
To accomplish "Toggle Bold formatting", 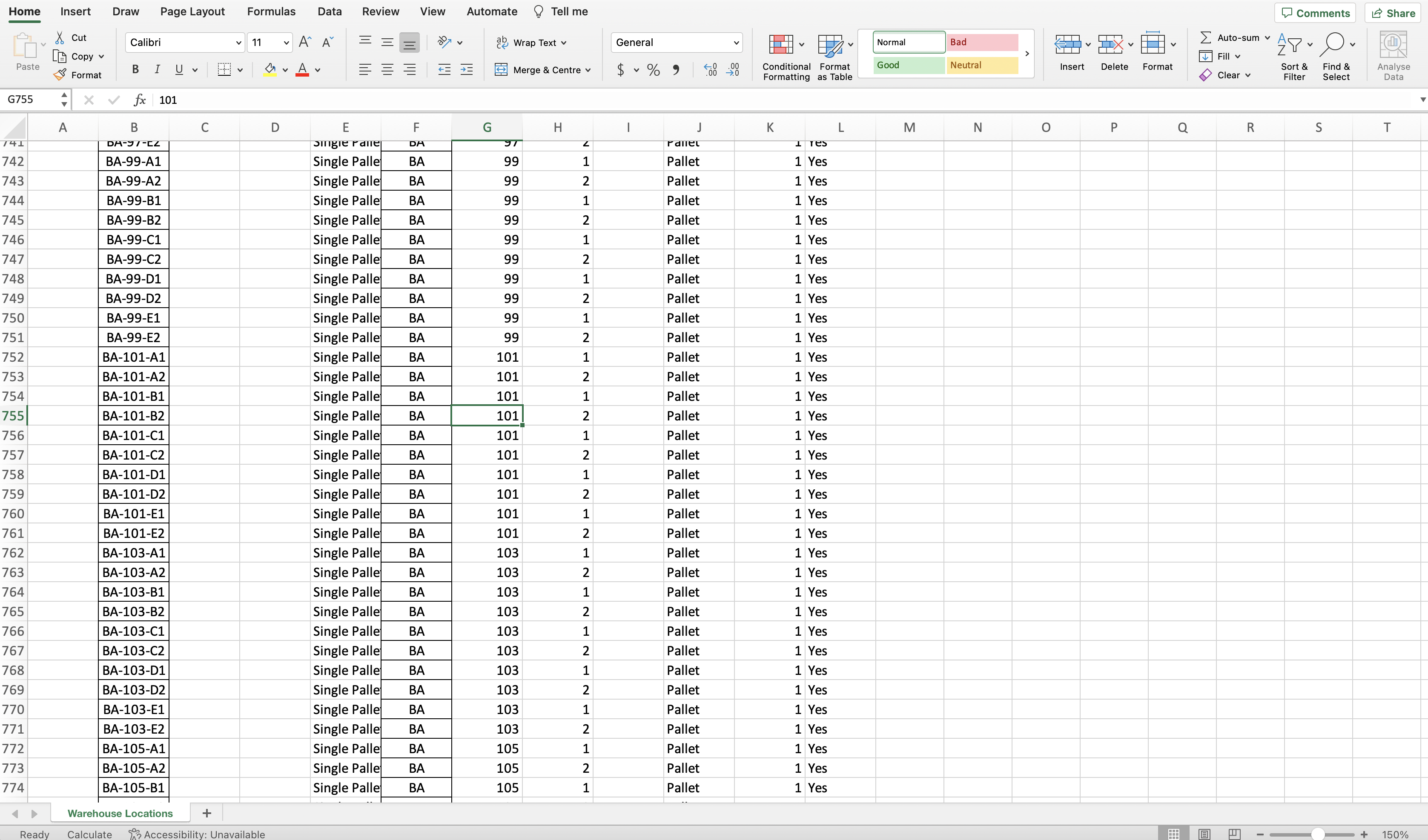I will 135,70.
